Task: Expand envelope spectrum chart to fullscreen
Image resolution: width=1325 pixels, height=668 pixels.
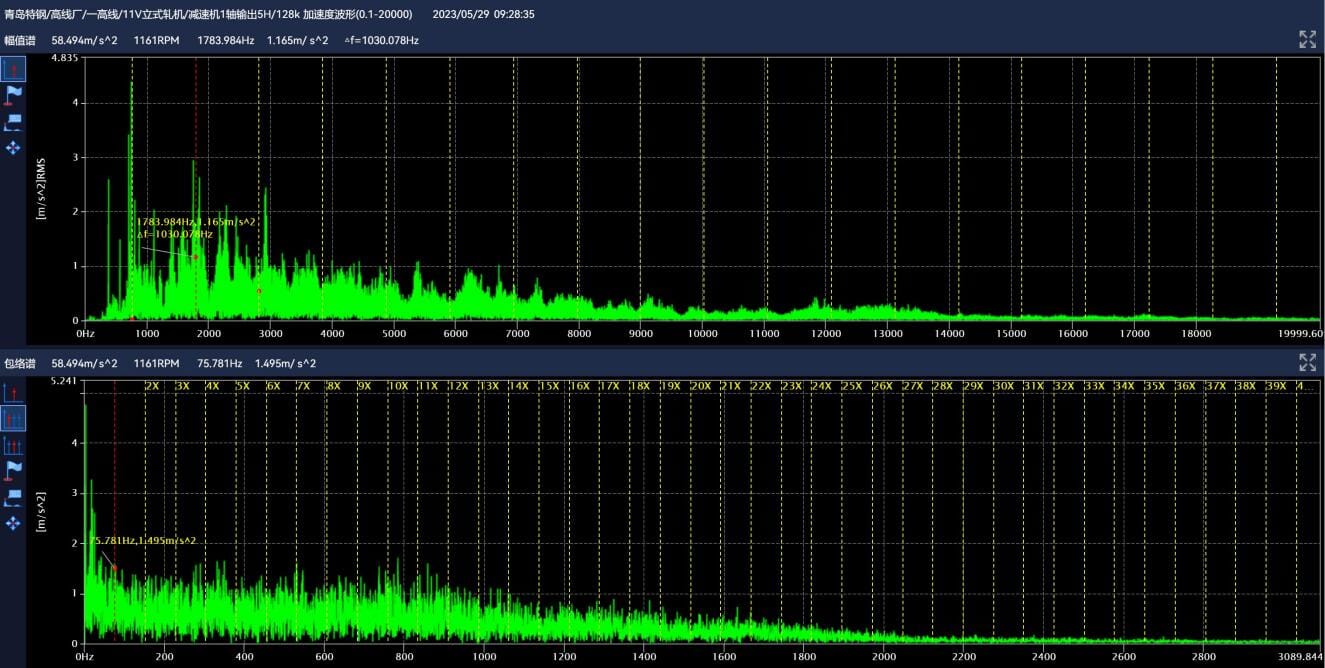Action: (1307, 362)
